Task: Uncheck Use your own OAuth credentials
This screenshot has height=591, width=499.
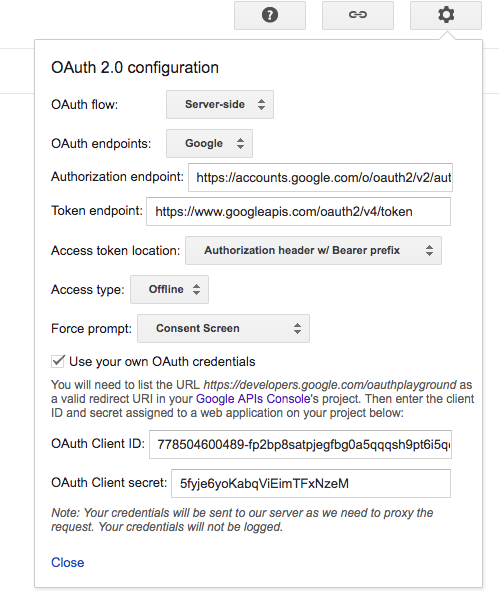Action: pyautogui.click(x=58, y=361)
